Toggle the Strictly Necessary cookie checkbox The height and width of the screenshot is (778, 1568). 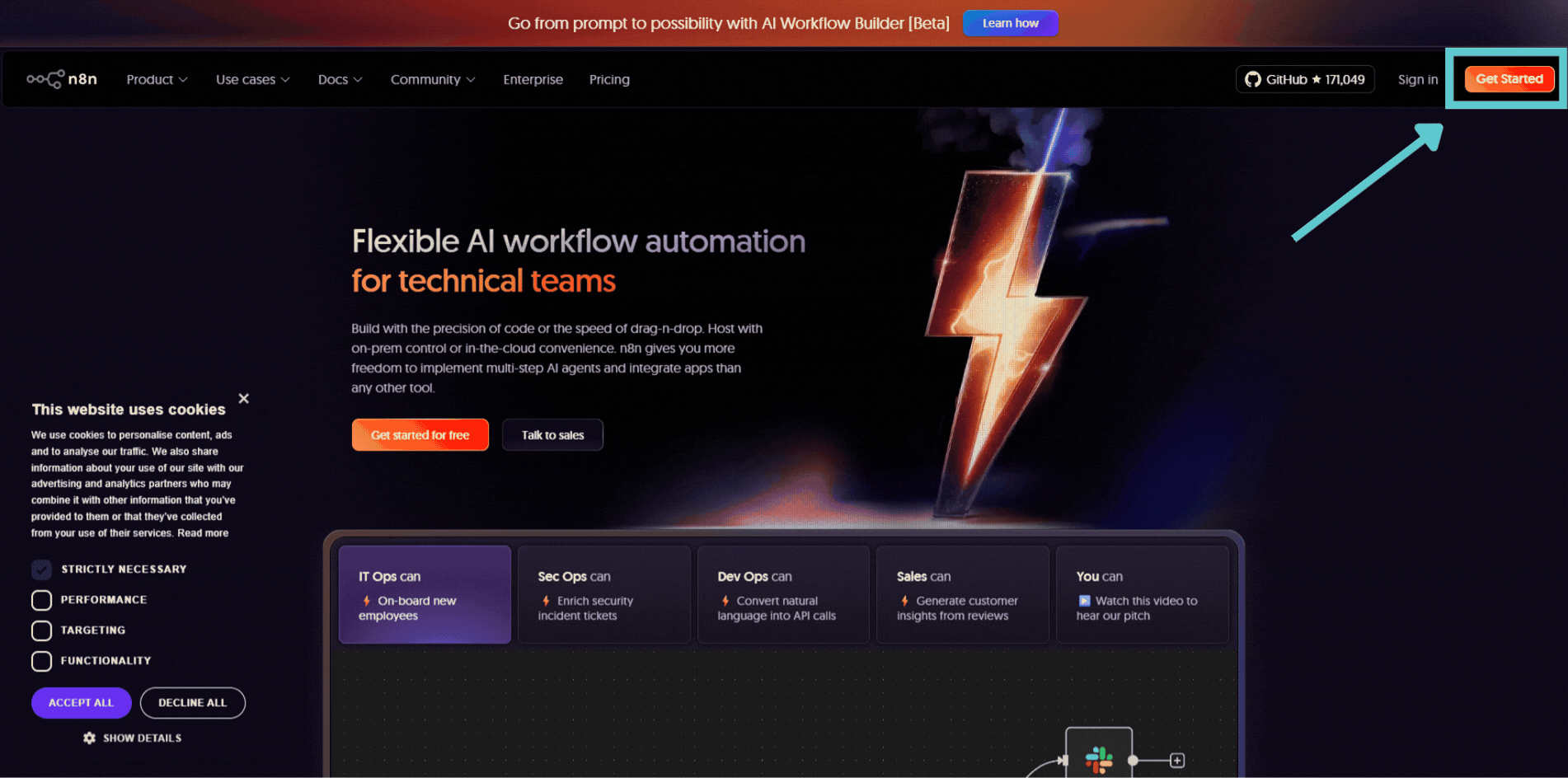(x=41, y=569)
